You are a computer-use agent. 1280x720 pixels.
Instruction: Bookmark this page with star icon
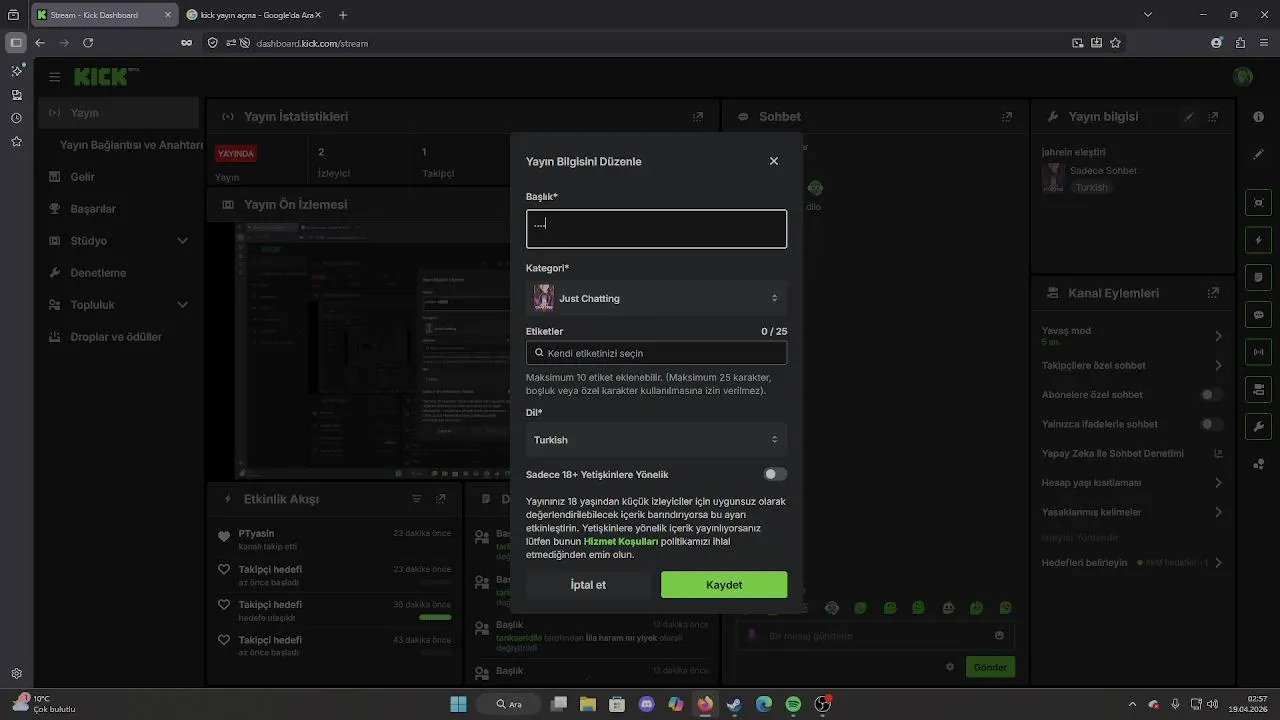pos(1115,43)
